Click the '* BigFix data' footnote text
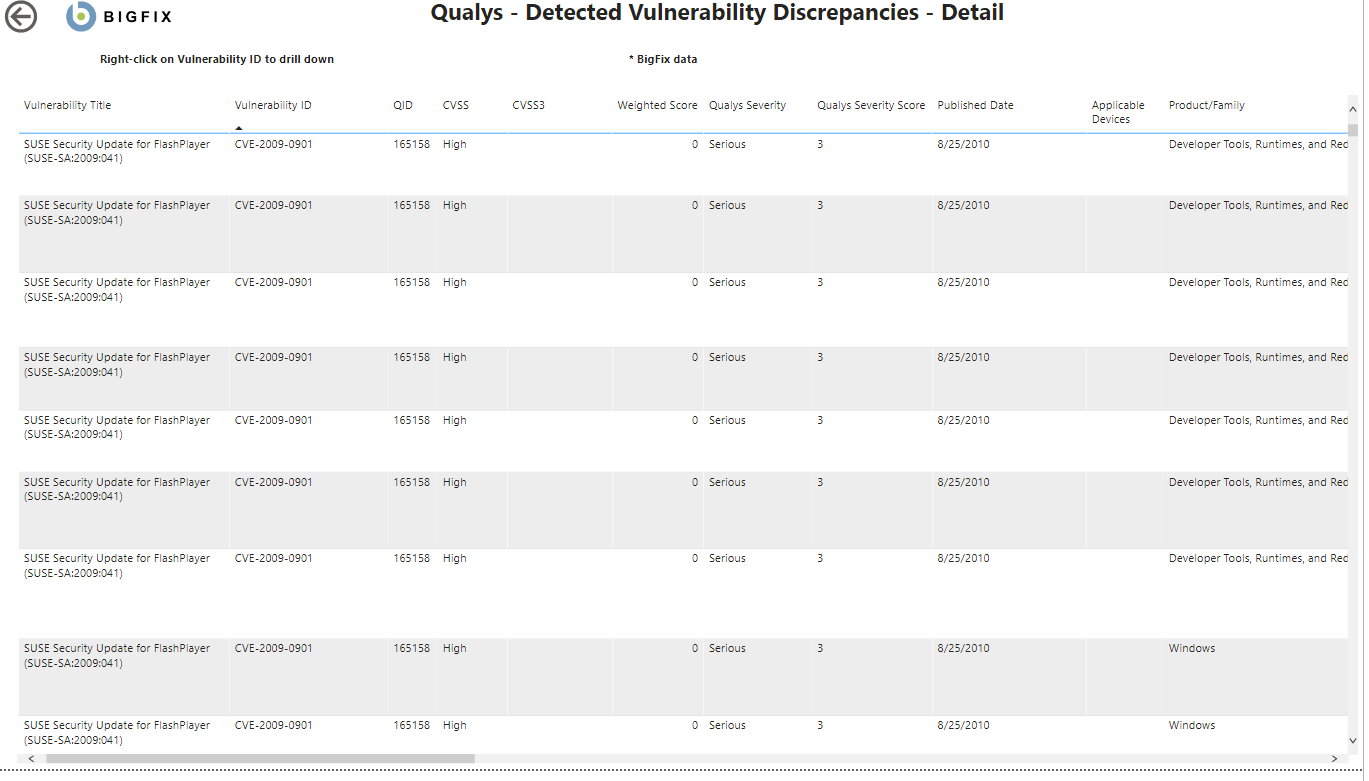 [663, 59]
